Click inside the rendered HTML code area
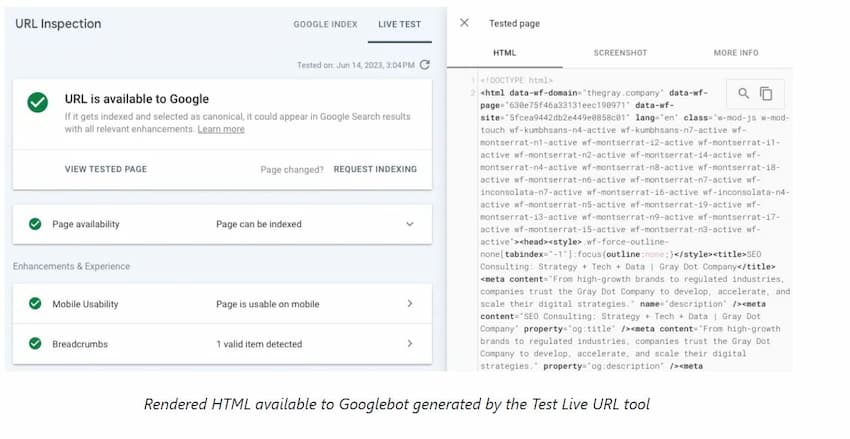This screenshot has width=850, height=439. 620,250
